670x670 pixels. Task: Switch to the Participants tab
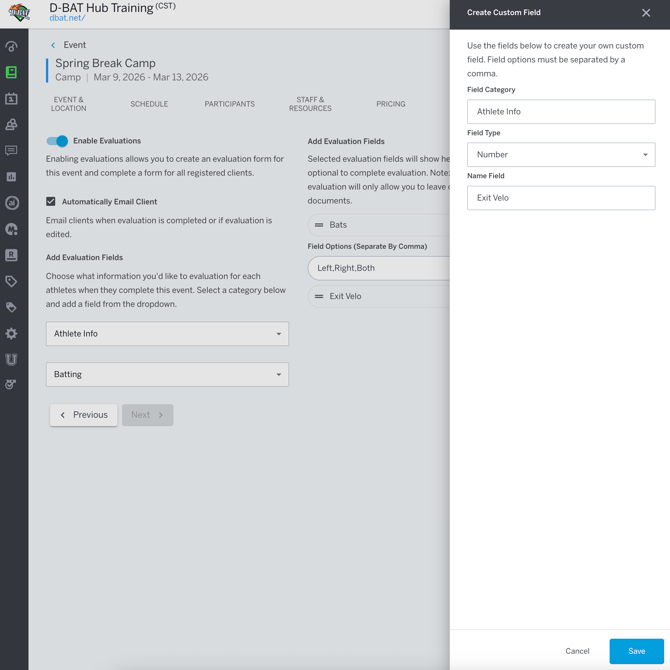click(x=229, y=104)
